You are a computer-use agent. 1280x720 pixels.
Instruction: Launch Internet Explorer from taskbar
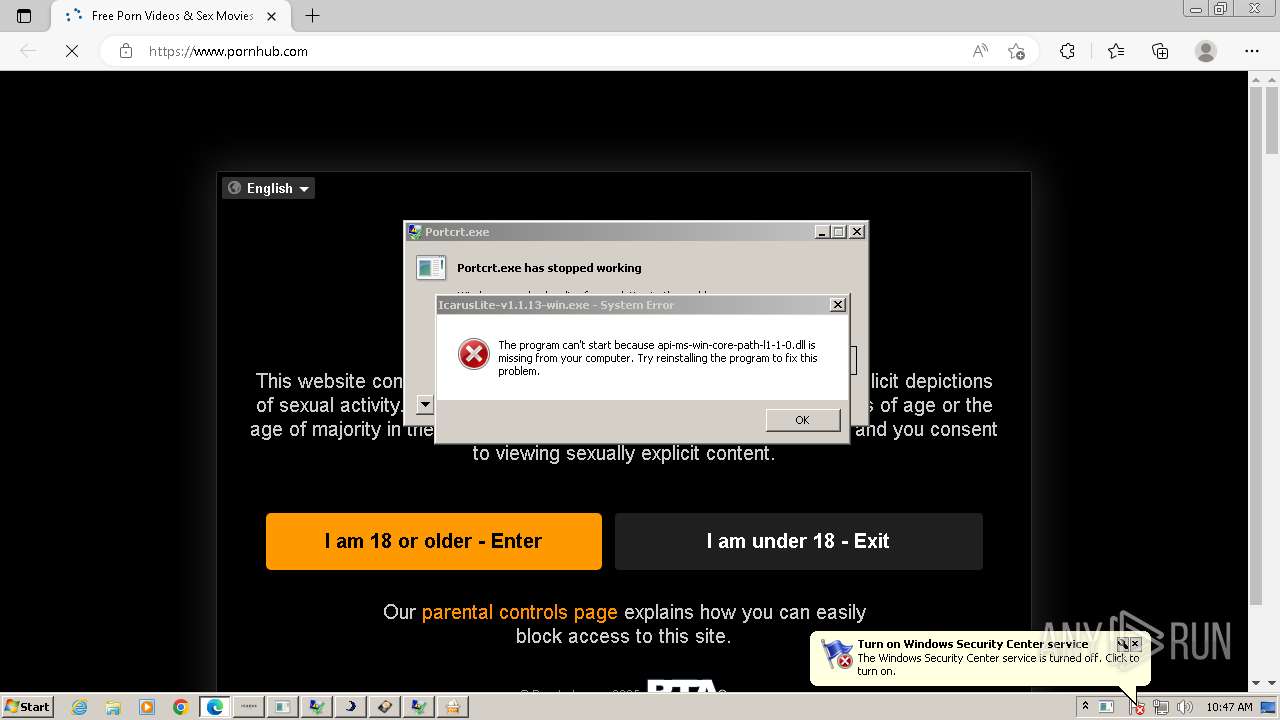[x=80, y=707]
